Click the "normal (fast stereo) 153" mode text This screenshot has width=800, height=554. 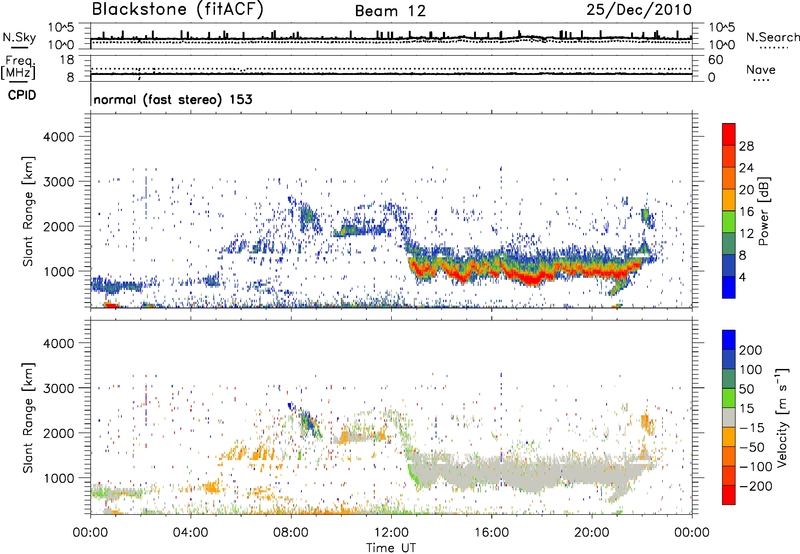coord(173,100)
